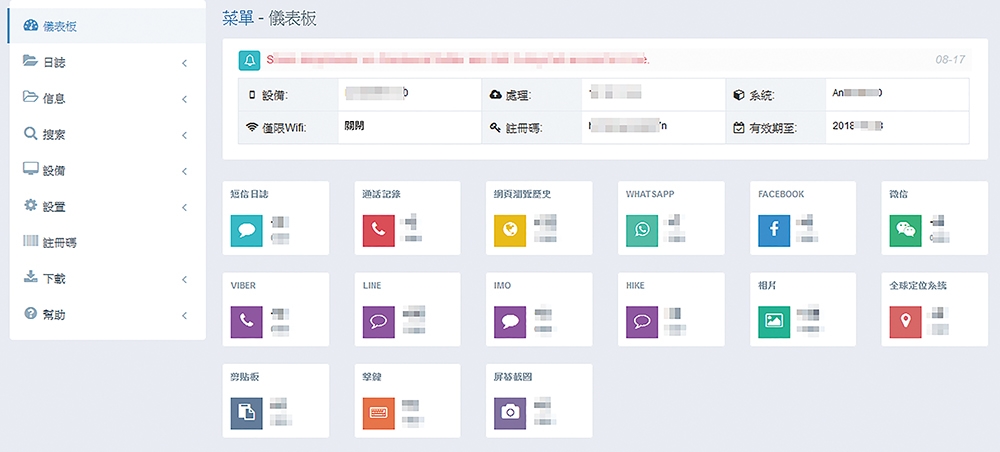
Task: Click the 08-17 date stamp
Action: (x=950, y=60)
